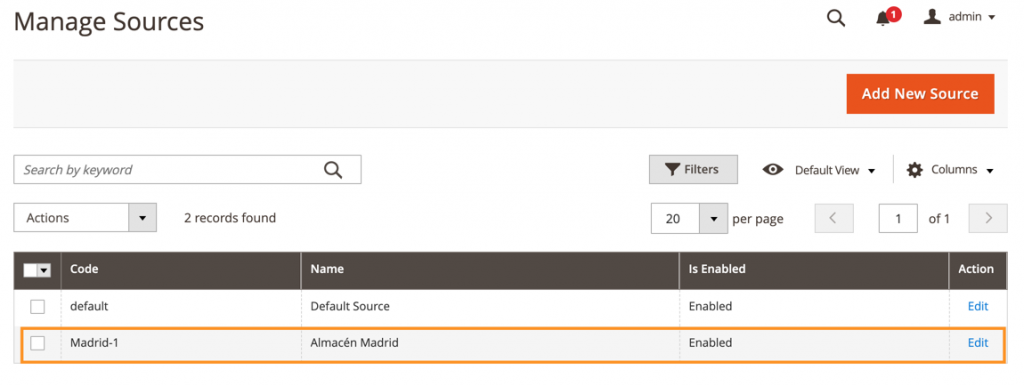Image resolution: width=1024 pixels, height=386 pixels.
Task: Check the default source row checkbox
Action: (38, 306)
